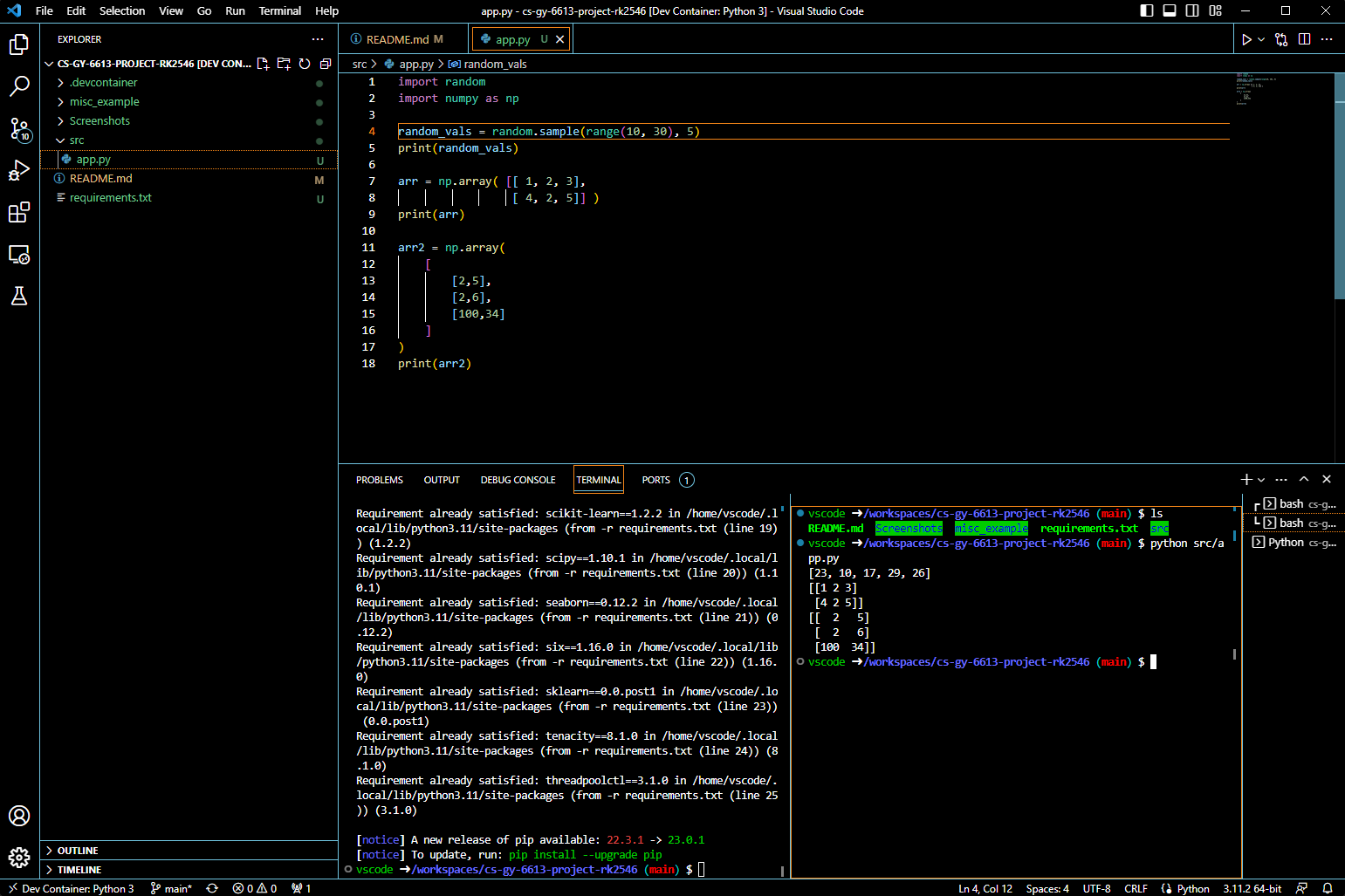Open the Selection menu
Image resolution: width=1345 pixels, height=896 pixels.
pyautogui.click(x=122, y=10)
